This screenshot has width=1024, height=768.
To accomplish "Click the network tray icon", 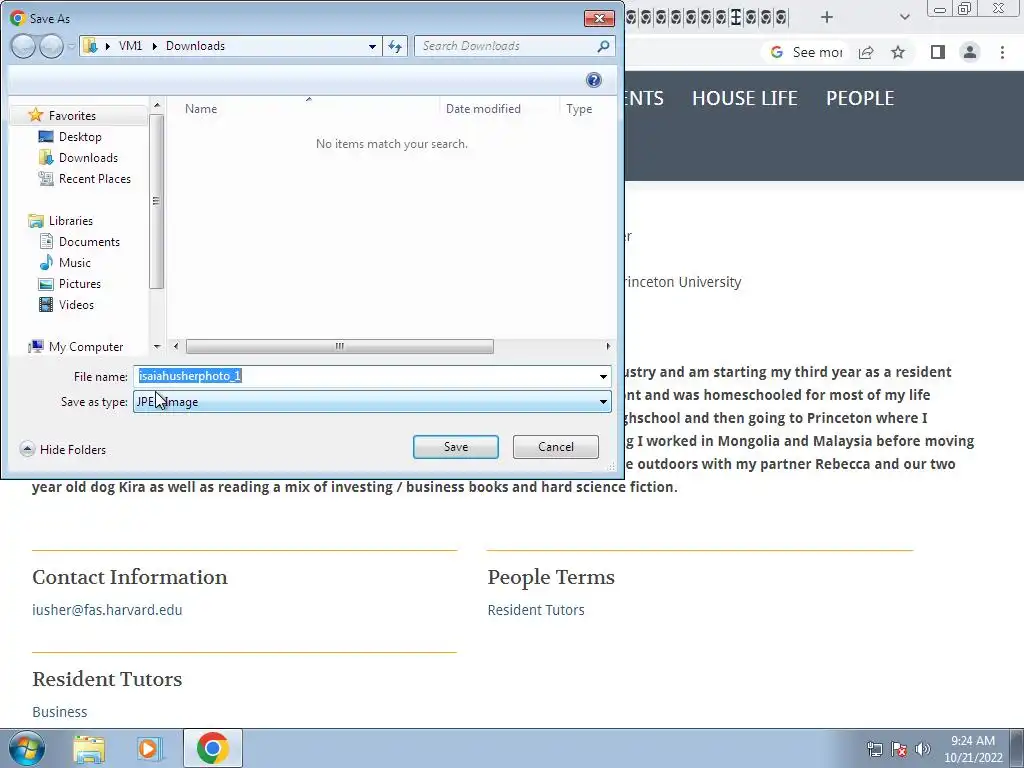I will (874, 749).
